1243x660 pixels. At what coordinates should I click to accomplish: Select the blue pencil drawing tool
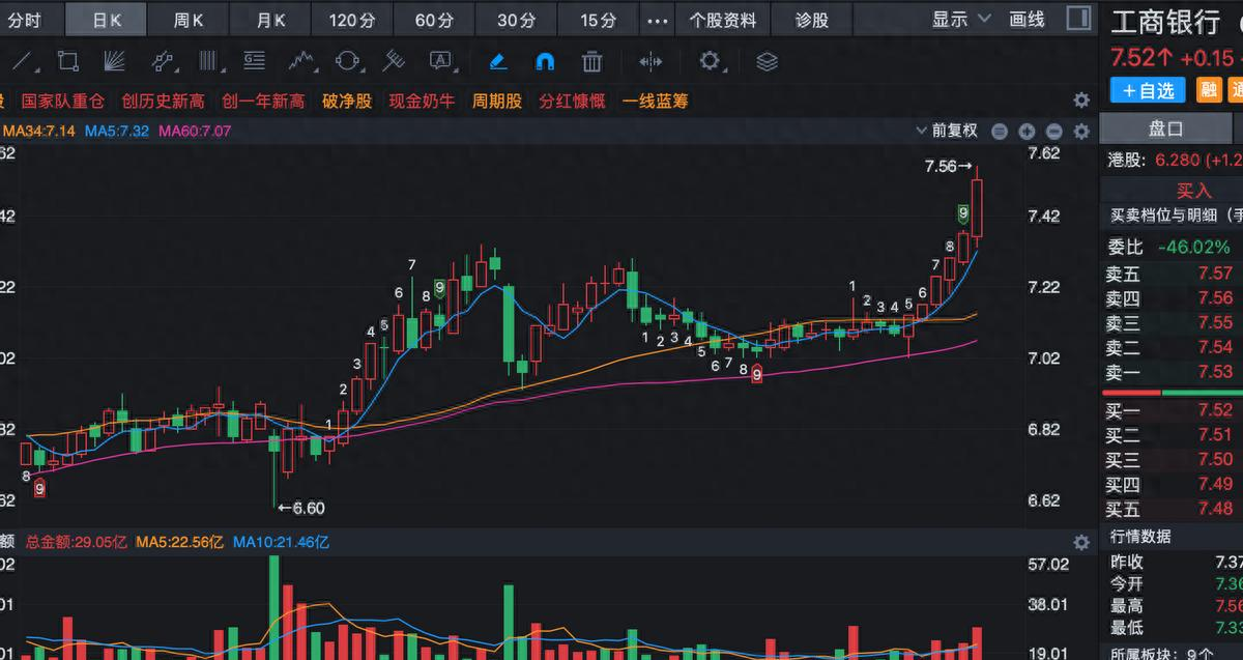[x=497, y=61]
